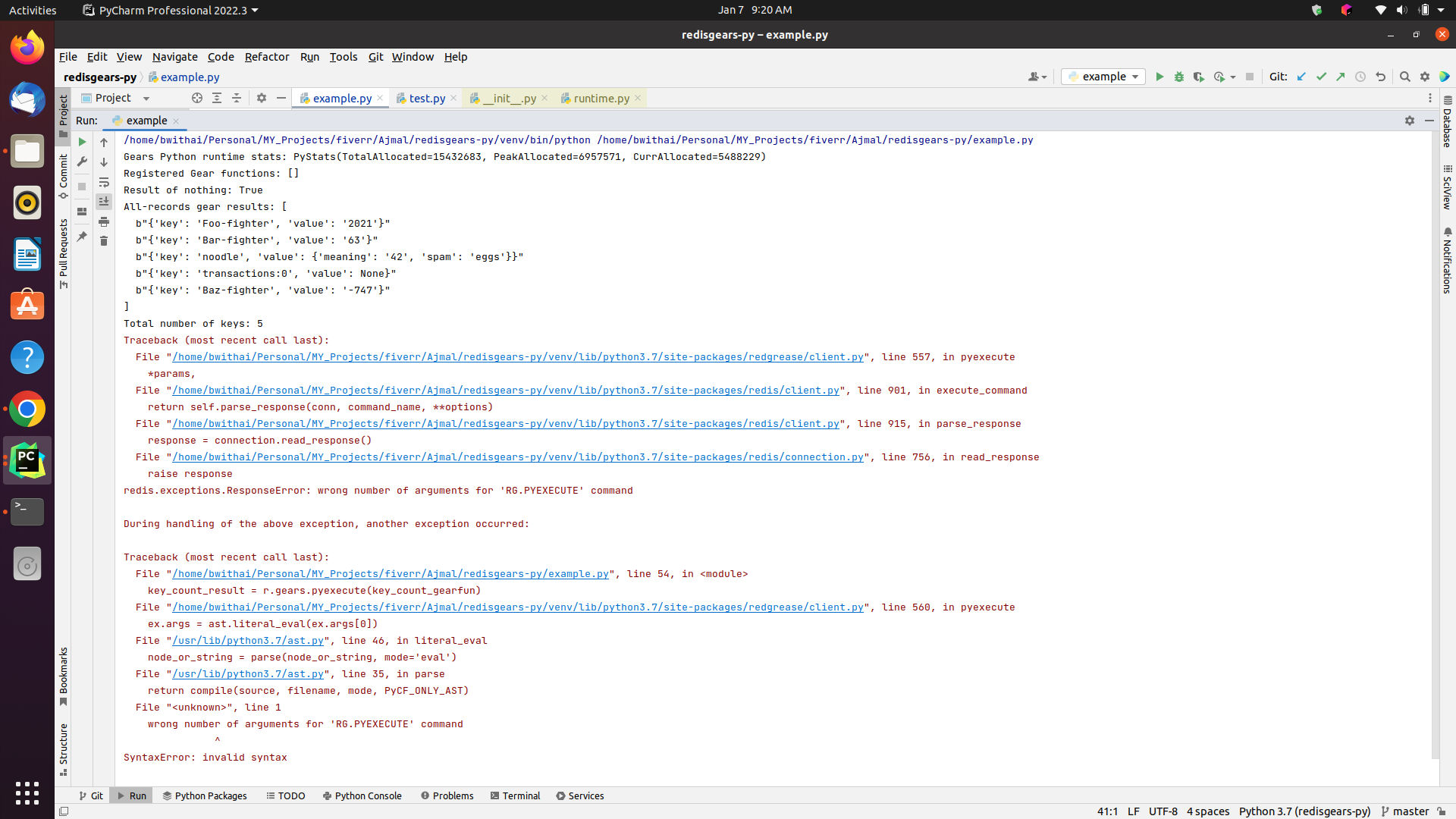Collapse all in the Project panel
Viewport: 1456px width, 819px height.
[237, 98]
